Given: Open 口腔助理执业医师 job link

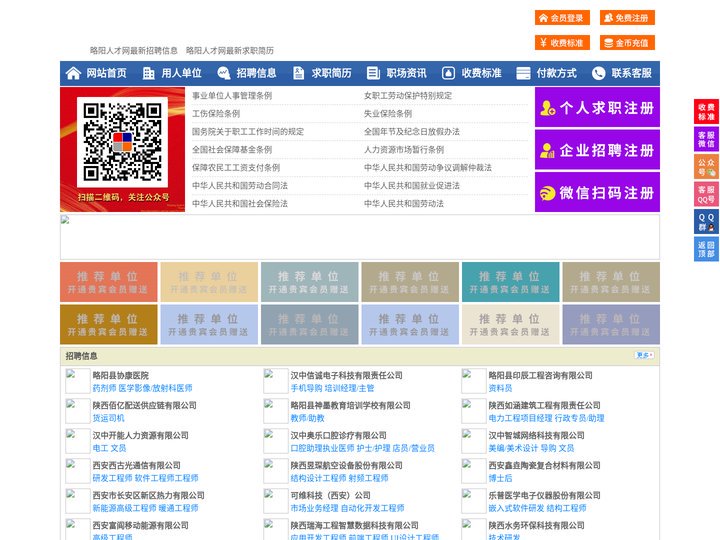Looking at the screenshot, I should pos(322,448).
